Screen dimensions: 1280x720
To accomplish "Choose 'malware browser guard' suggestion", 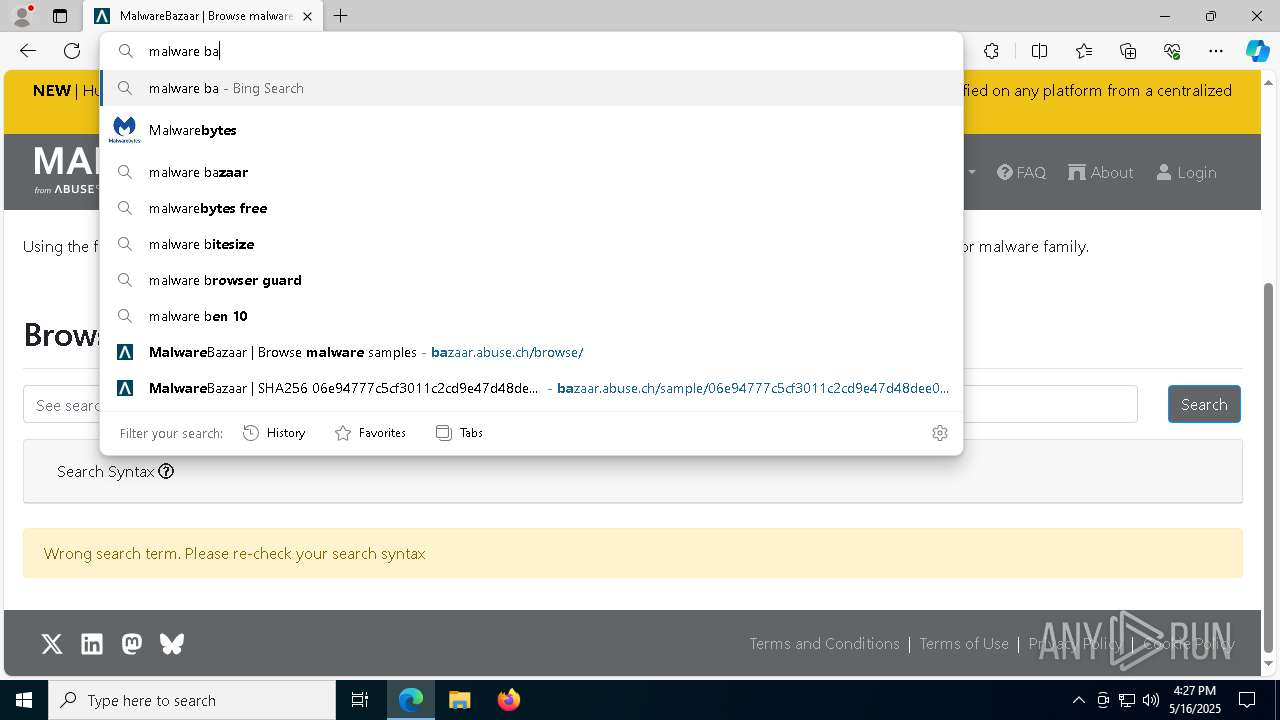I will [x=531, y=280].
